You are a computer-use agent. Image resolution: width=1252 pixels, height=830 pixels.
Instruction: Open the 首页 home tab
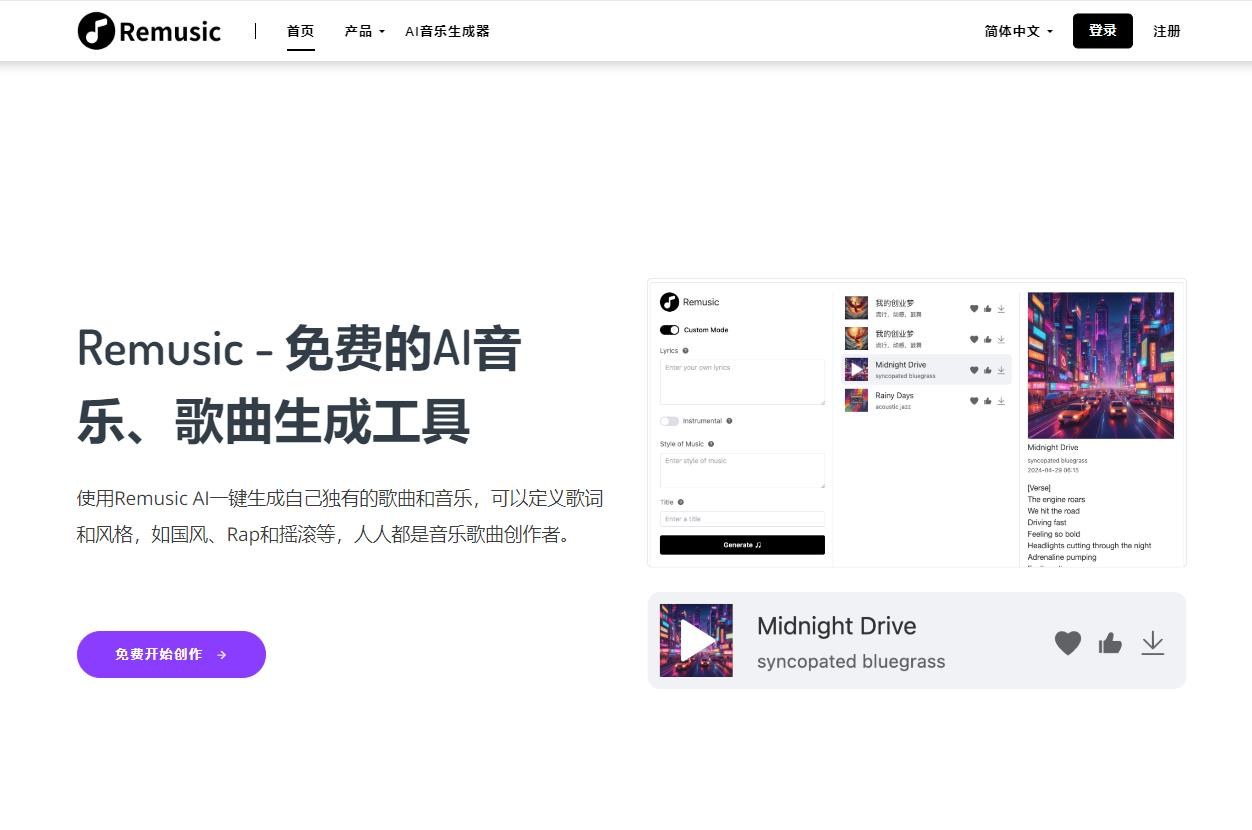(300, 31)
